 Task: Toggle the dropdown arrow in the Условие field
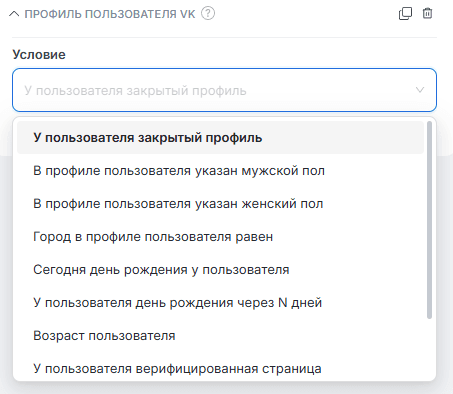(x=420, y=90)
